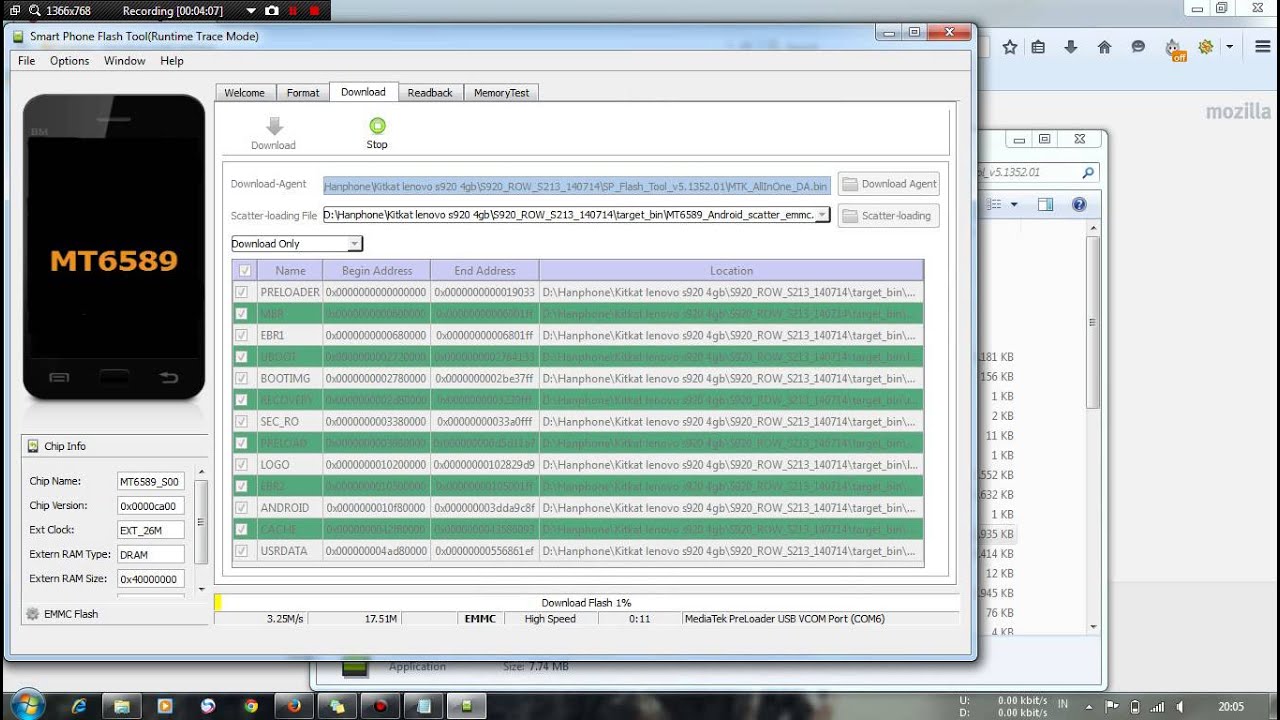The height and width of the screenshot is (720, 1280).
Task: Click the Firefox add-on icon labeled off
Action: [1175, 49]
